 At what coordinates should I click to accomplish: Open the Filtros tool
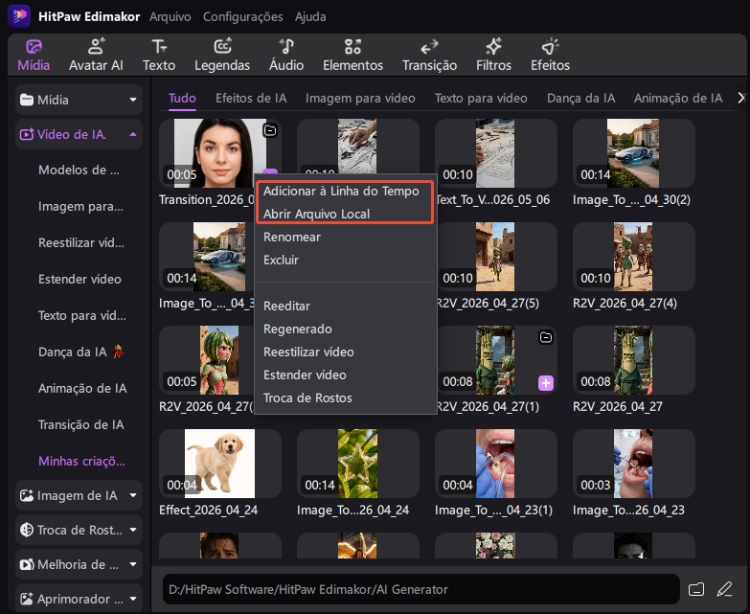coord(494,55)
